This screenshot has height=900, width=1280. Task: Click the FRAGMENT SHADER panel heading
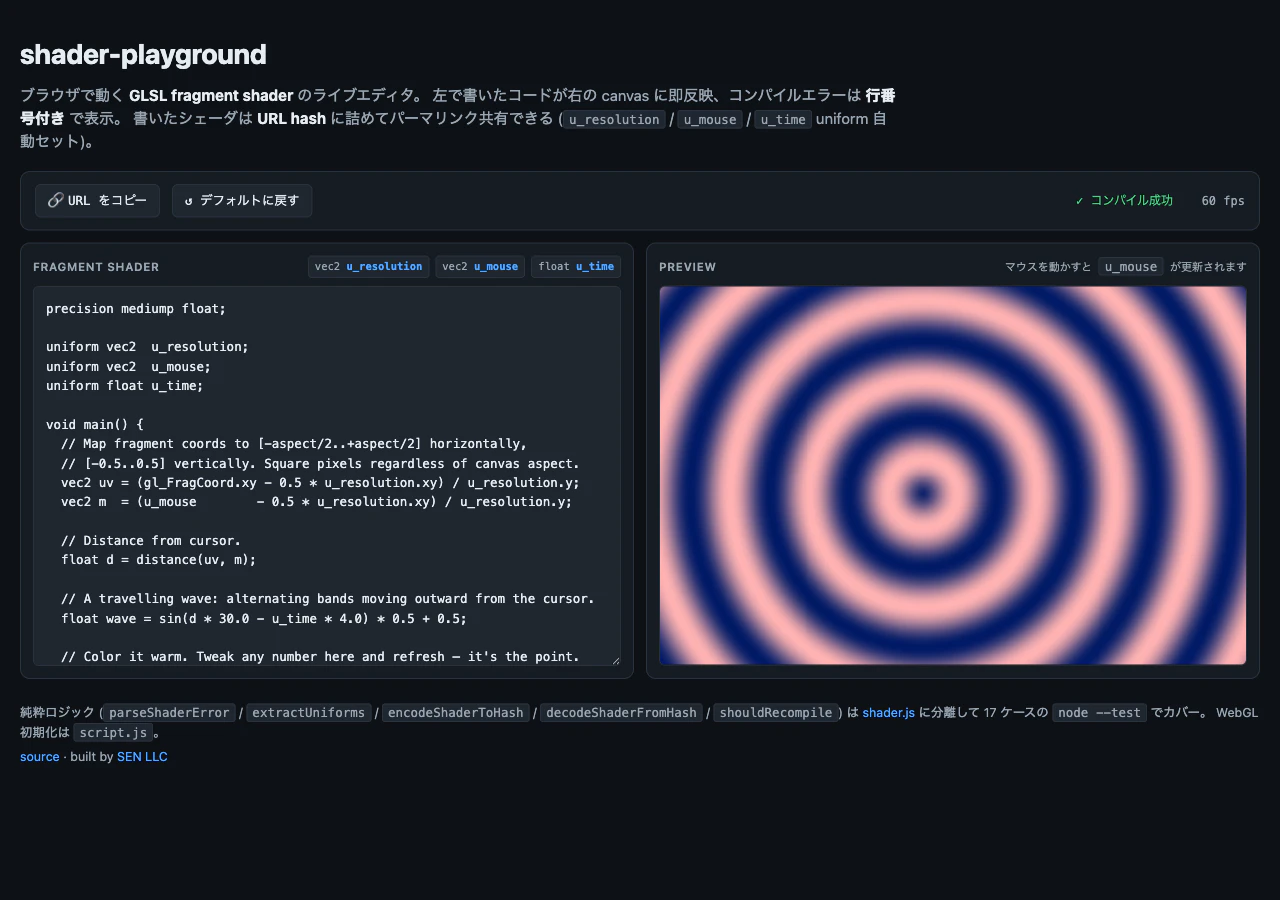click(x=96, y=267)
